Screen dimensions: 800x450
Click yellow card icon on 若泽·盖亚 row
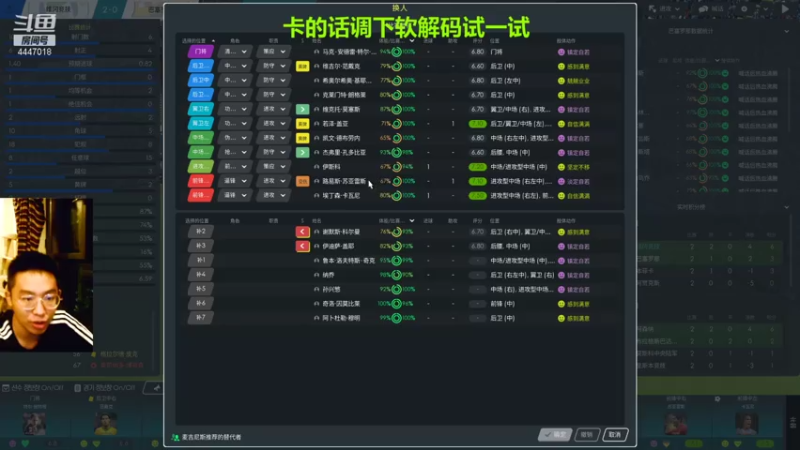pos(302,123)
